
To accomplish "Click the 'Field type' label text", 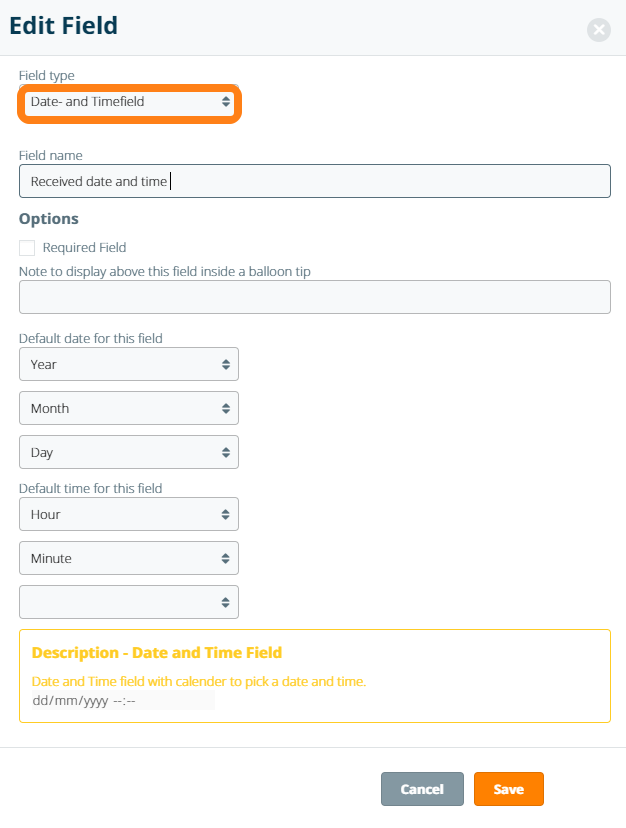I will [47, 75].
